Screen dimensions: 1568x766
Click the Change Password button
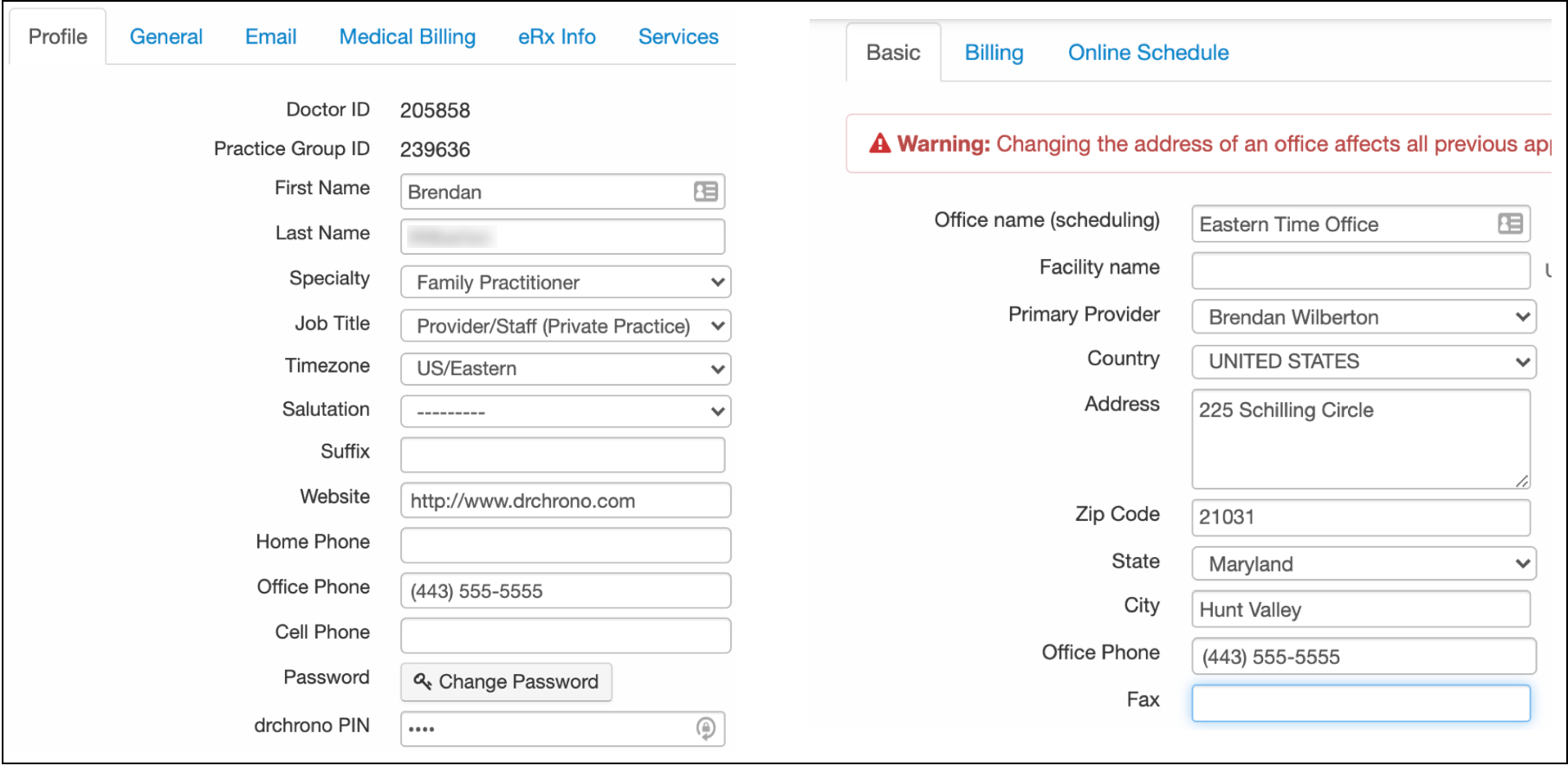tap(506, 682)
